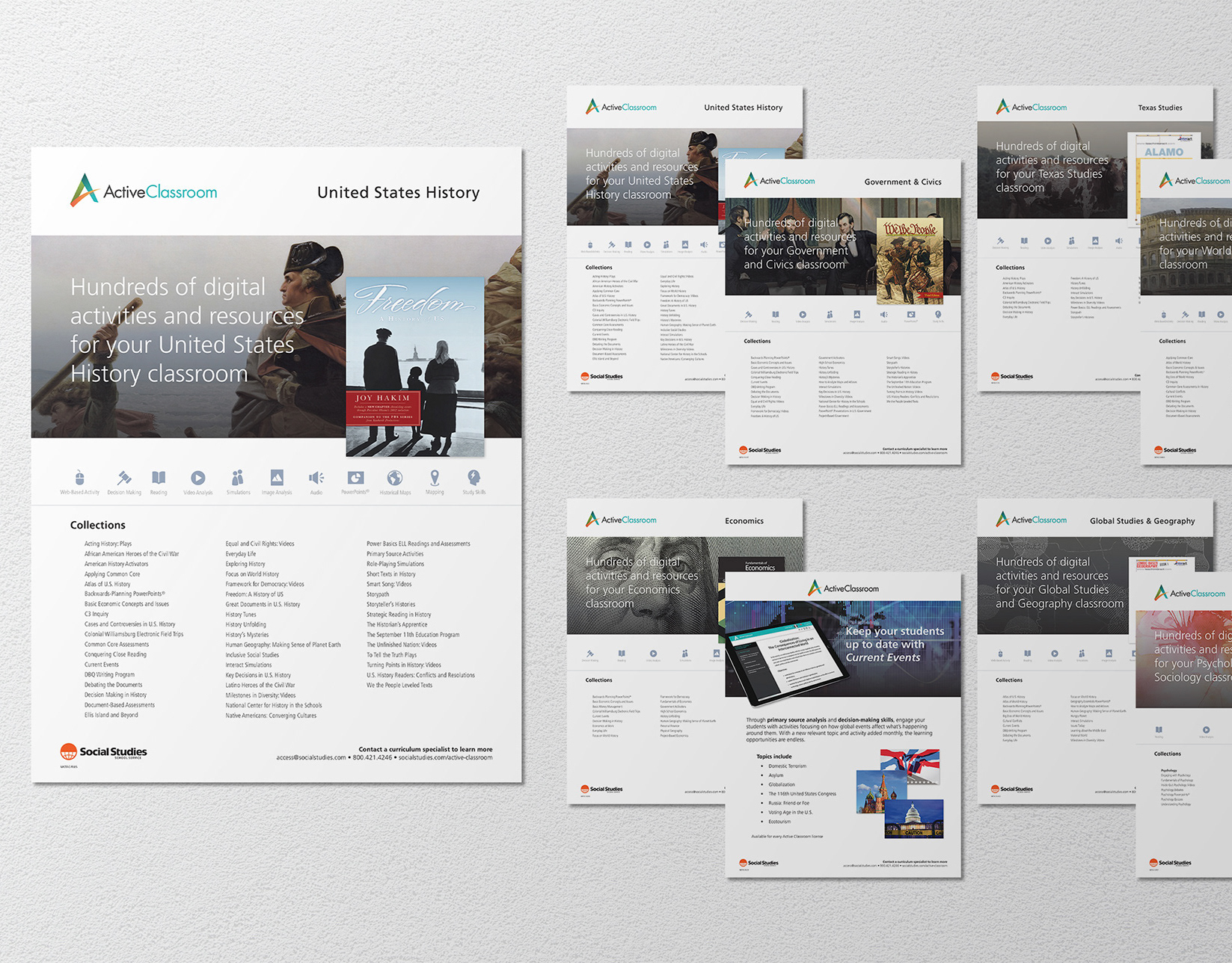Click 'DBQ Writing Program' on large flyer
1232x963 pixels.
109,674
